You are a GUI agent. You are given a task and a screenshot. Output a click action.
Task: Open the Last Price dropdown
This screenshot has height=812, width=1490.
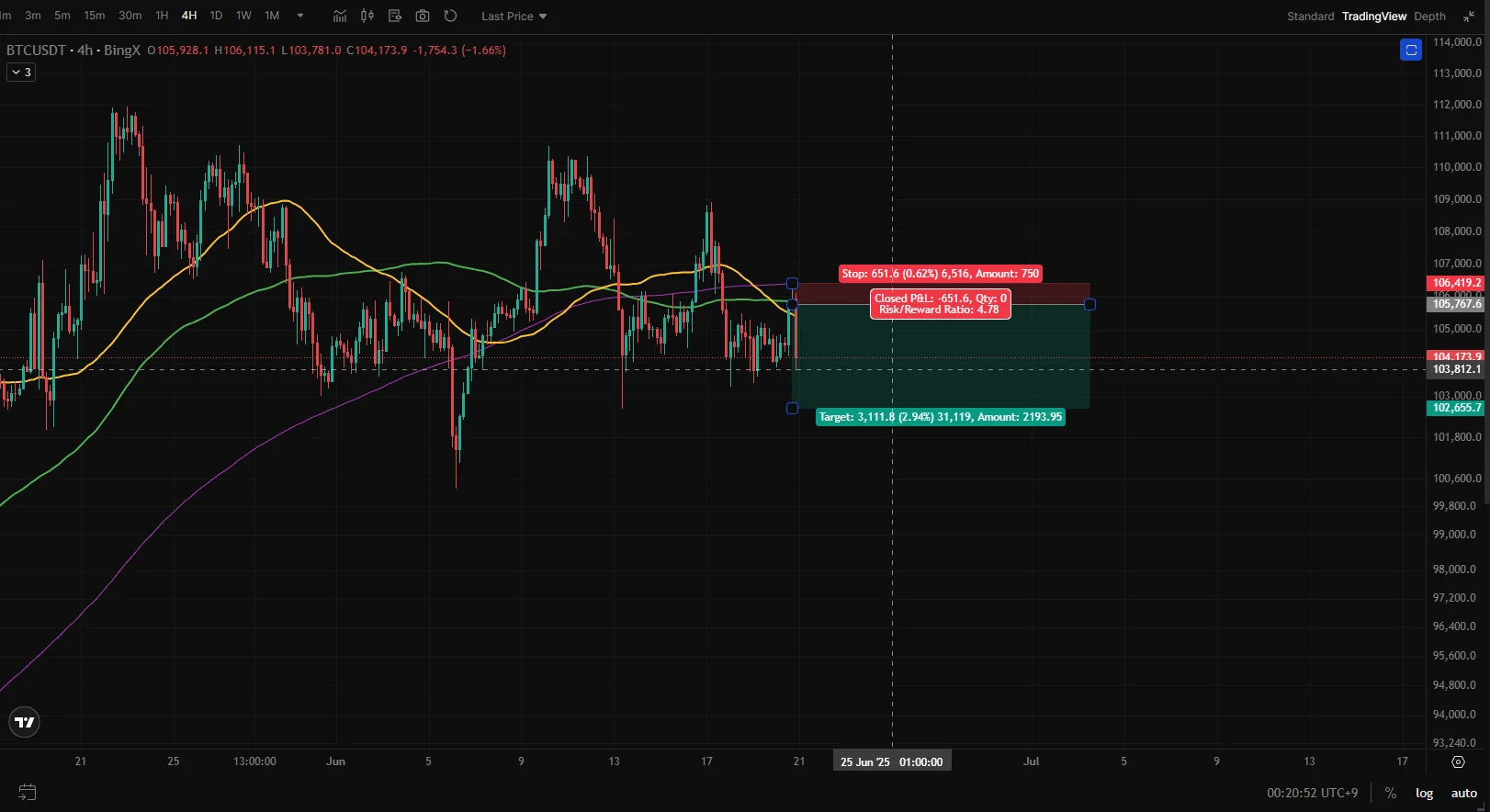(x=514, y=16)
